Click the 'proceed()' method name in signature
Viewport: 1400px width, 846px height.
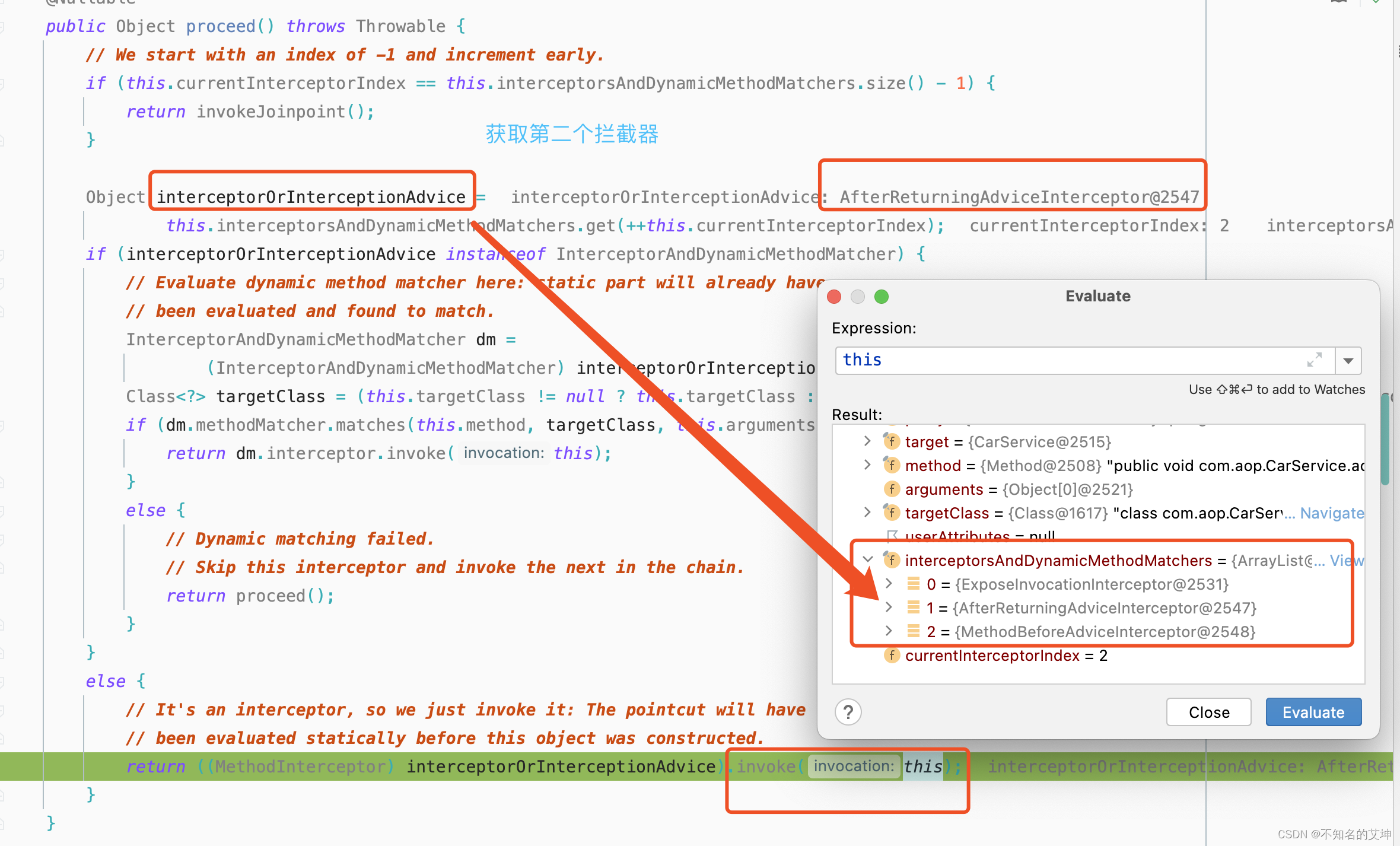[230, 26]
